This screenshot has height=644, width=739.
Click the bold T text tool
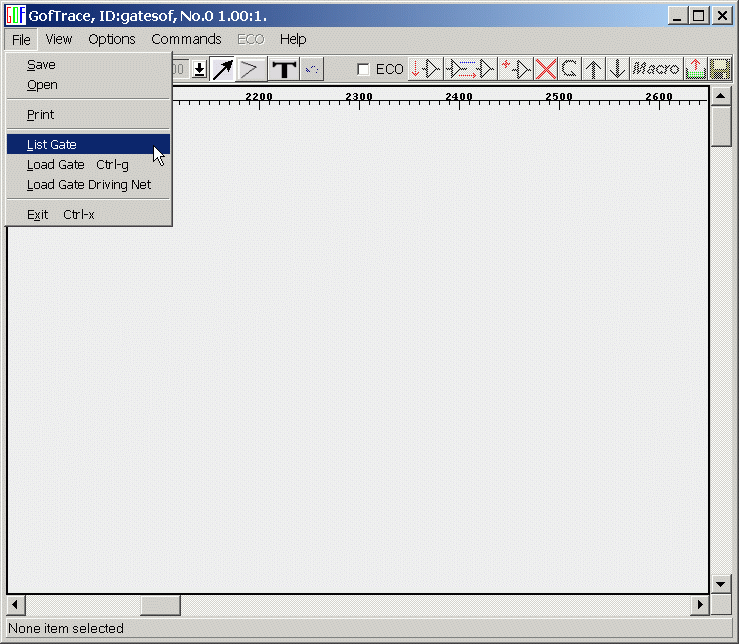point(284,69)
